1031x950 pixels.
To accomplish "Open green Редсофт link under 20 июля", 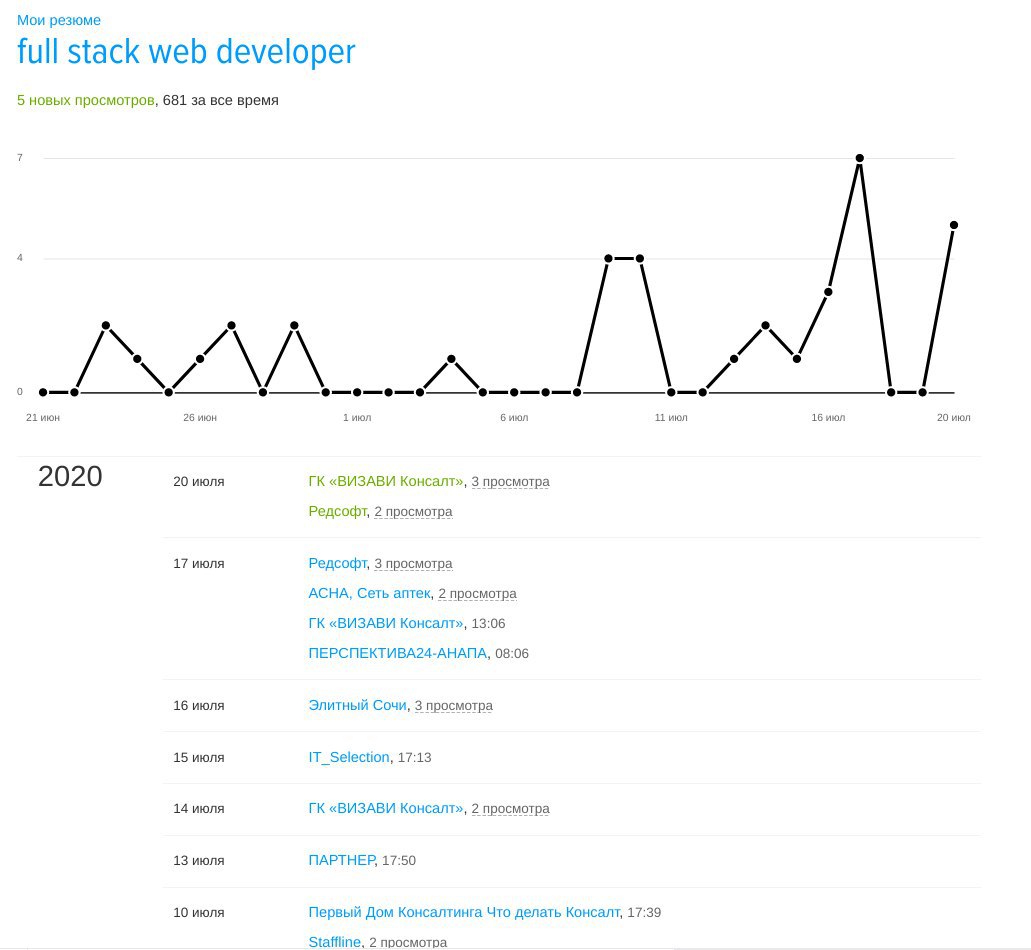I will coord(337,511).
